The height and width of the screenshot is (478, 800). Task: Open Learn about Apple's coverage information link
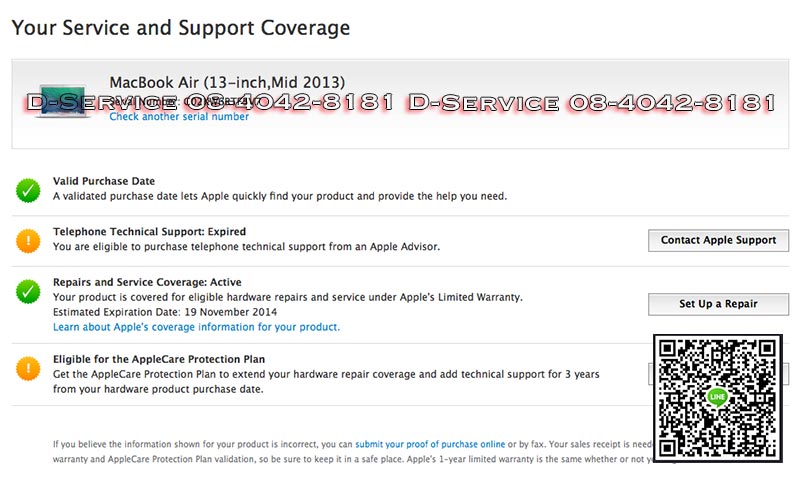pos(196,327)
